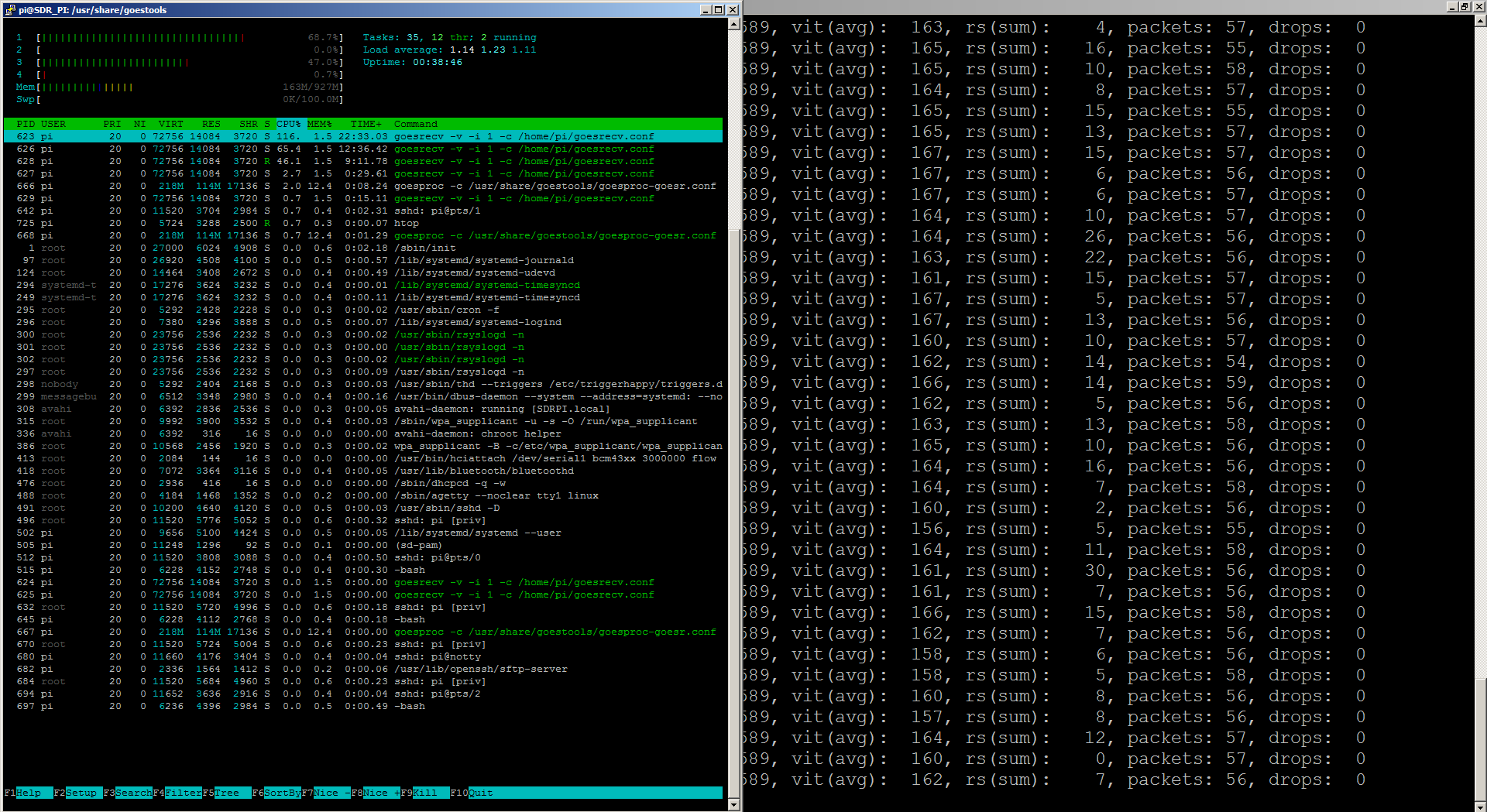The width and height of the screenshot is (1487, 812).
Task: Select dbus-daemon process row PID 299
Action: click(363, 396)
